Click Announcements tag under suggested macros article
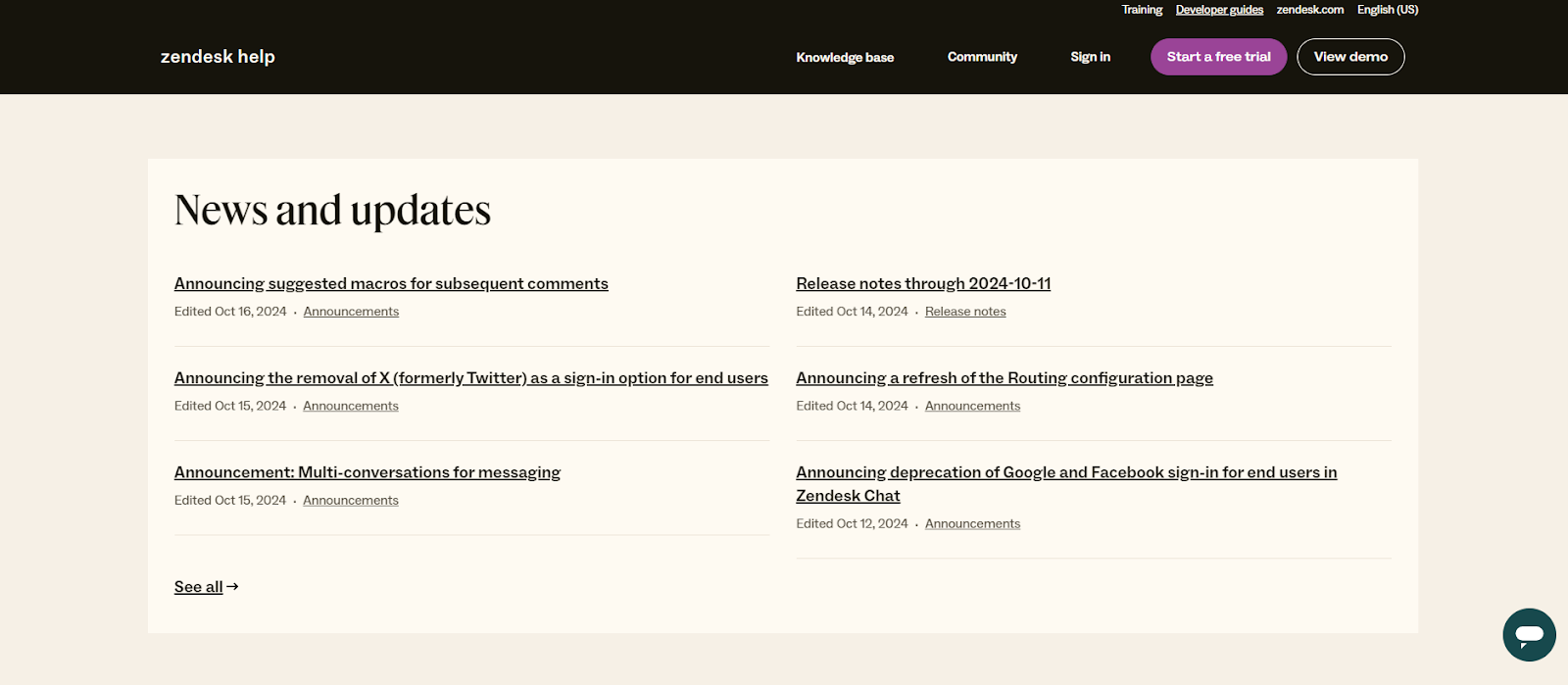The image size is (1568, 685). 351,312
